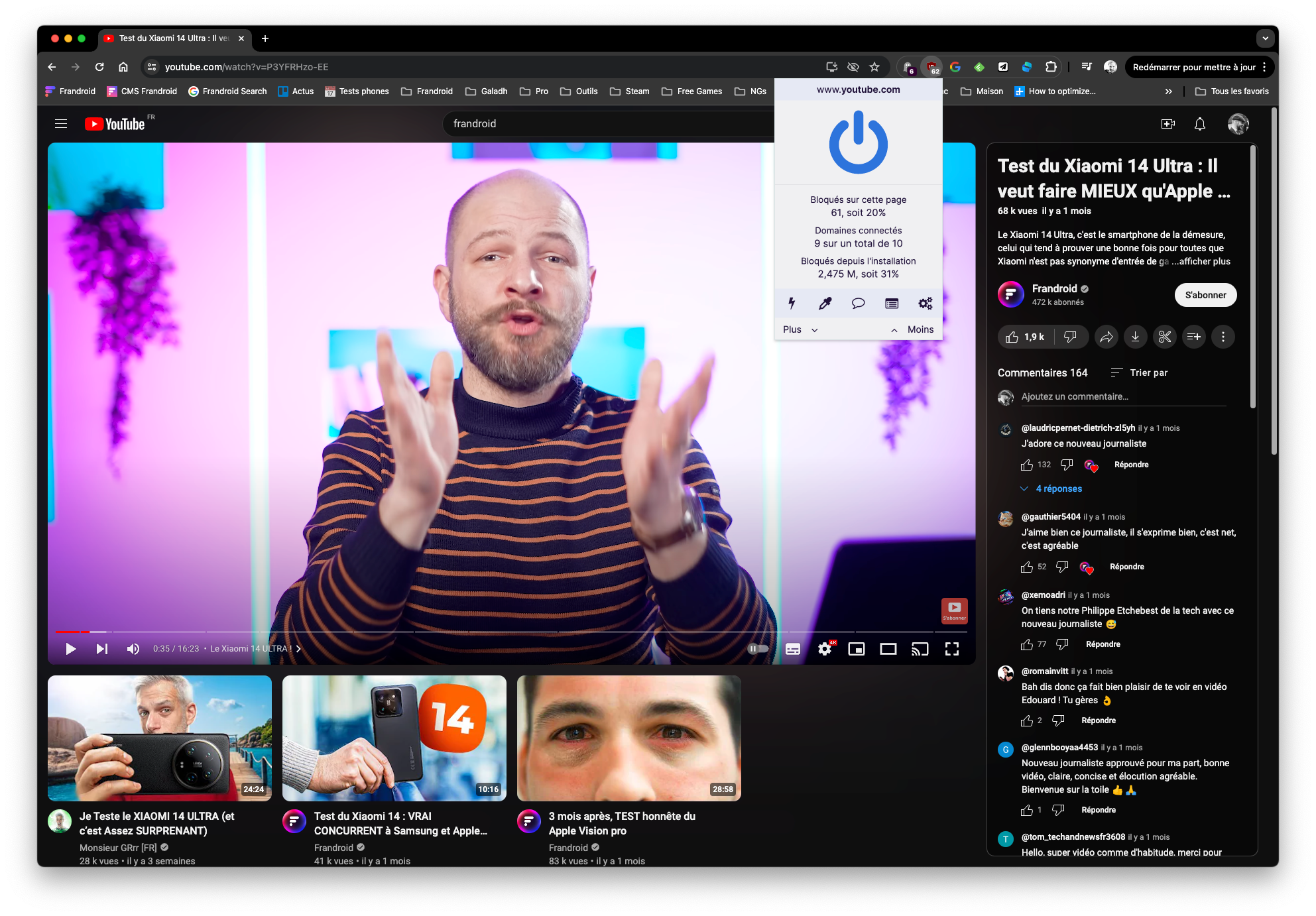The height and width of the screenshot is (916, 1316).
Task: Open uBlock element zapper lightning icon
Action: 792,304
